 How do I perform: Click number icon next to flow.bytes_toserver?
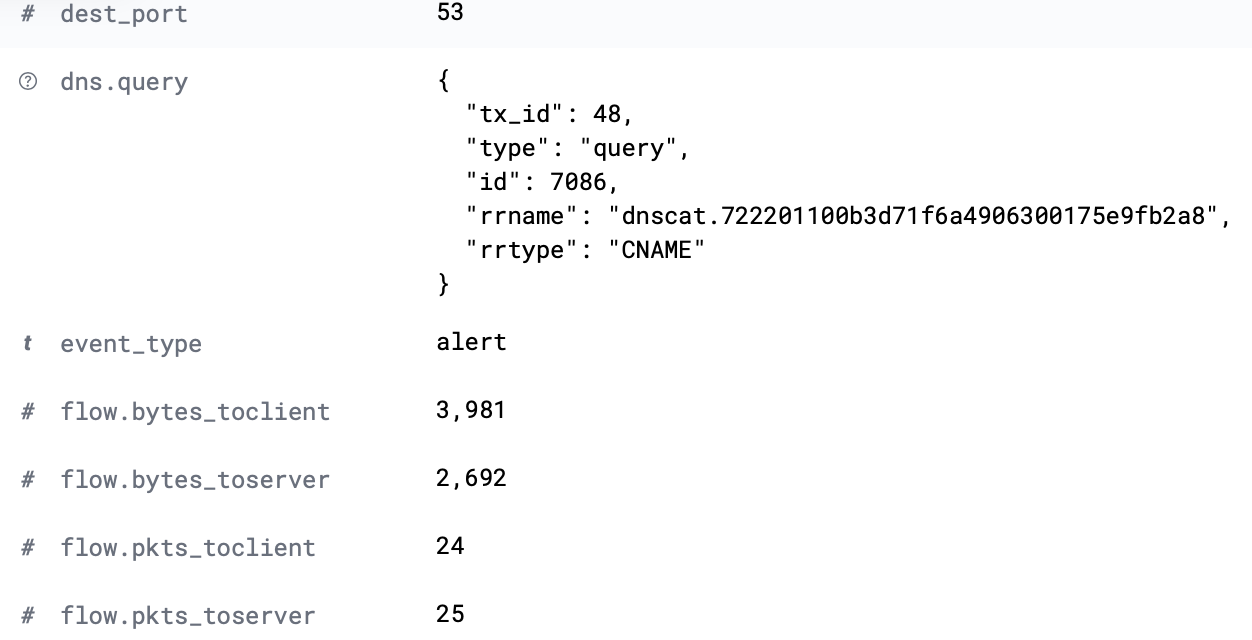pos(29,480)
